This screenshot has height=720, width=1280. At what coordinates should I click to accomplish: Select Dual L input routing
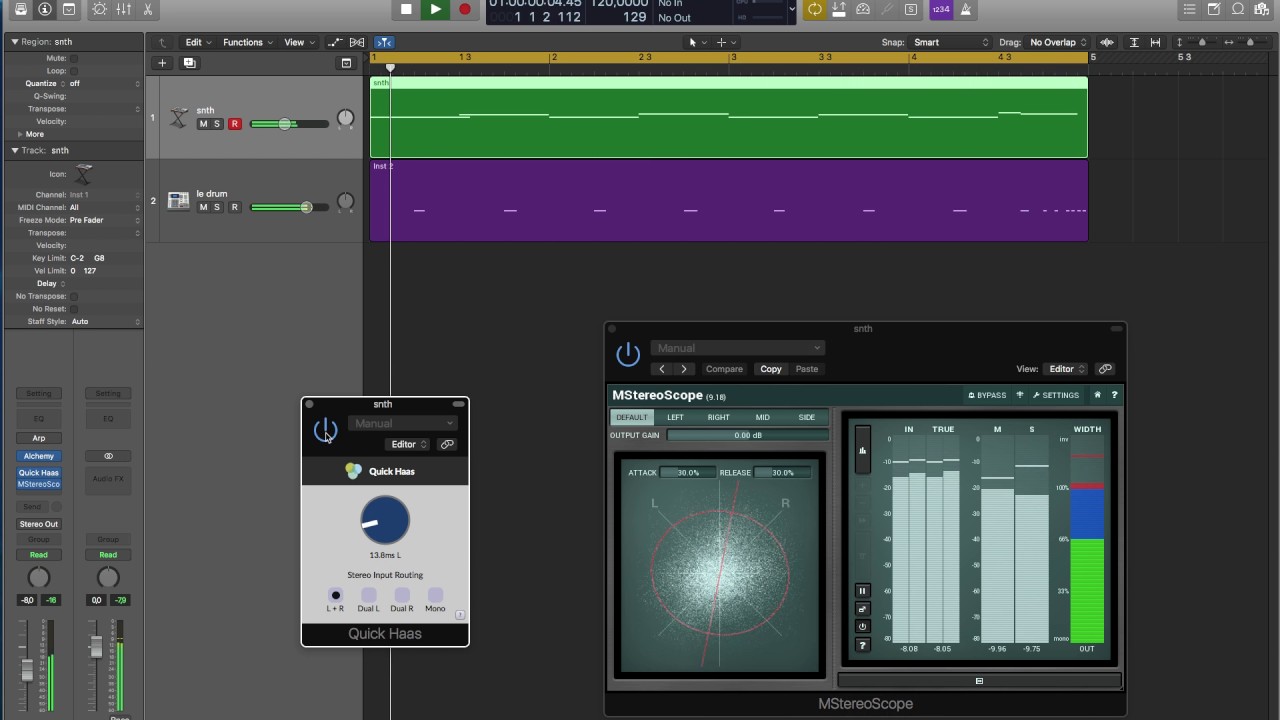(x=368, y=595)
